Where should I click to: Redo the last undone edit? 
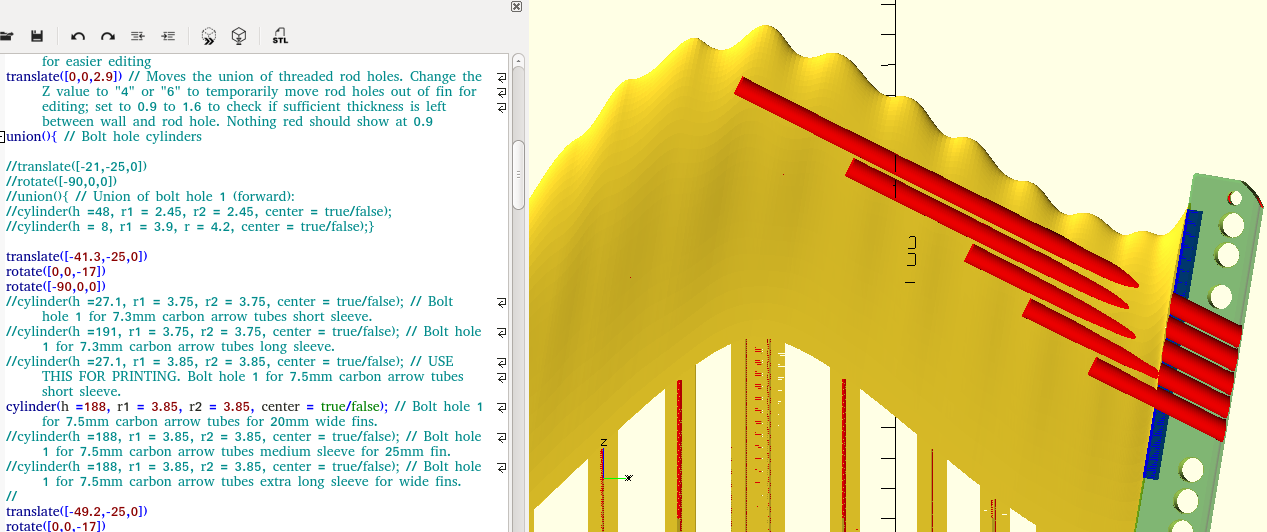click(108, 36)
